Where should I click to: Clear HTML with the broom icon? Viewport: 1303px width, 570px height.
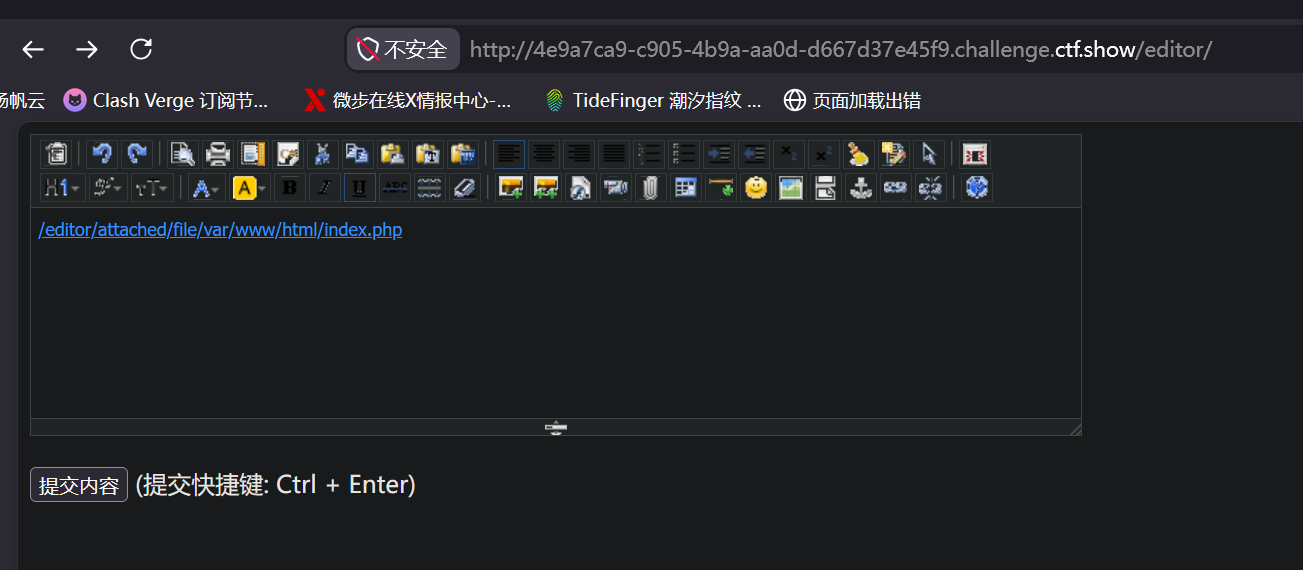pos(858,154)
